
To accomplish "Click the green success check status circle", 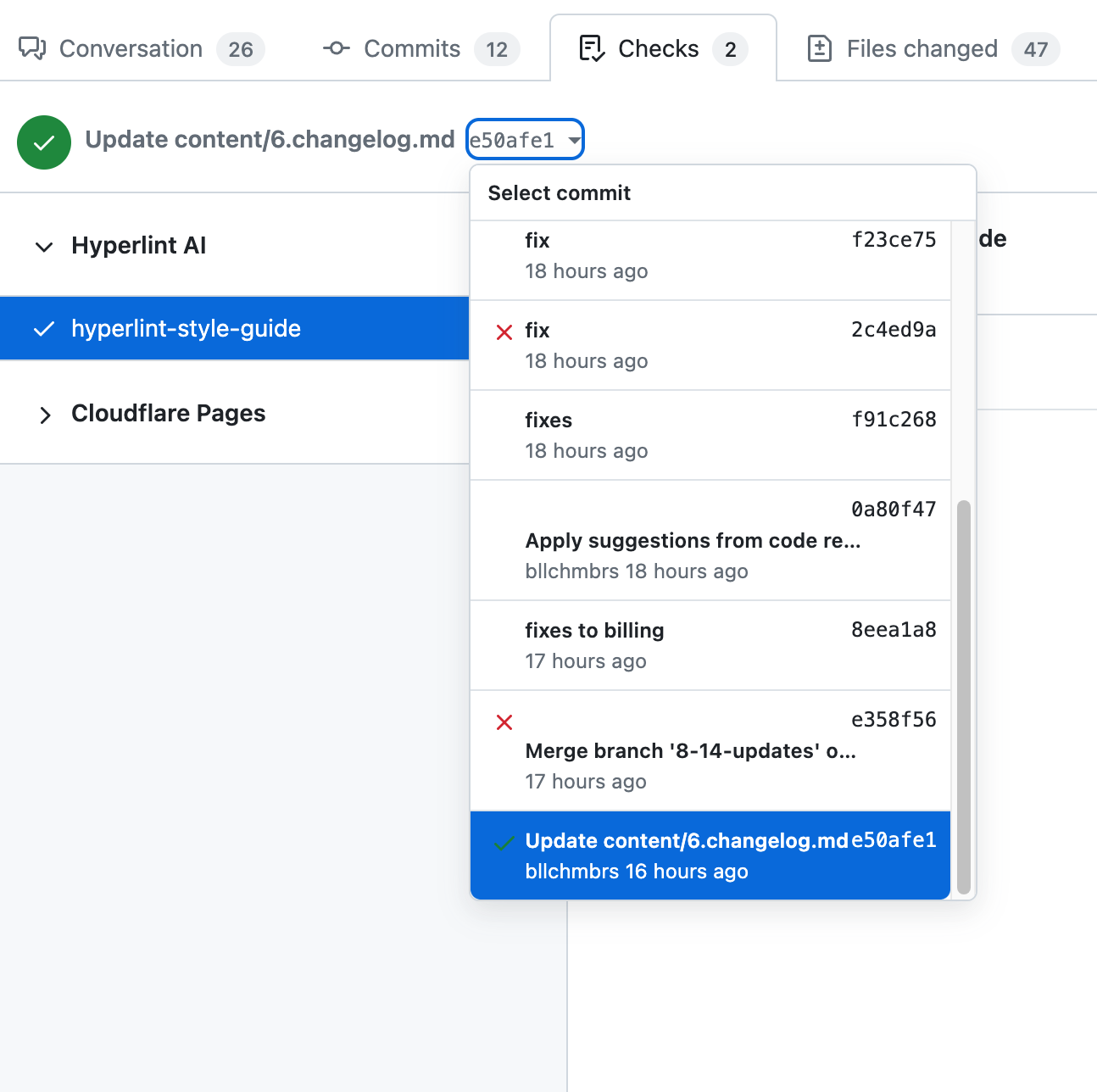I will point(44,142).
